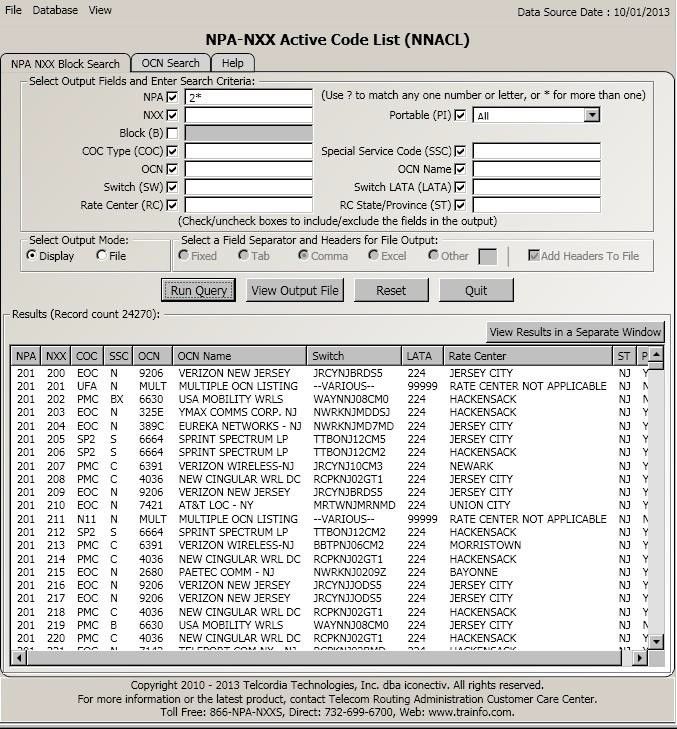Open the File menu
The width and height of the screenshot is (677, 729).
click(13, 10)
